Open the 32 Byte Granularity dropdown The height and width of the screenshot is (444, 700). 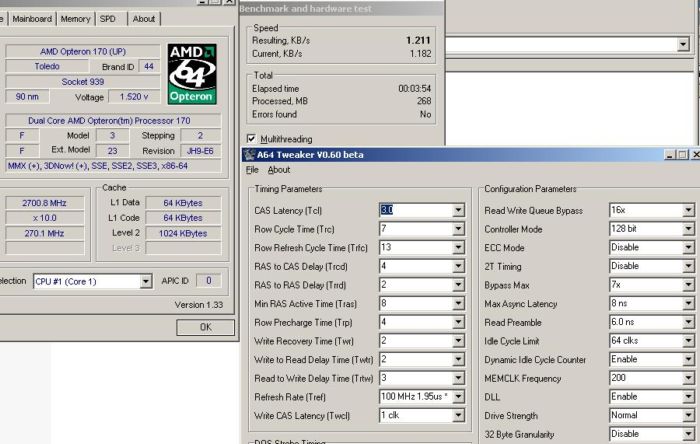point(688,434)
